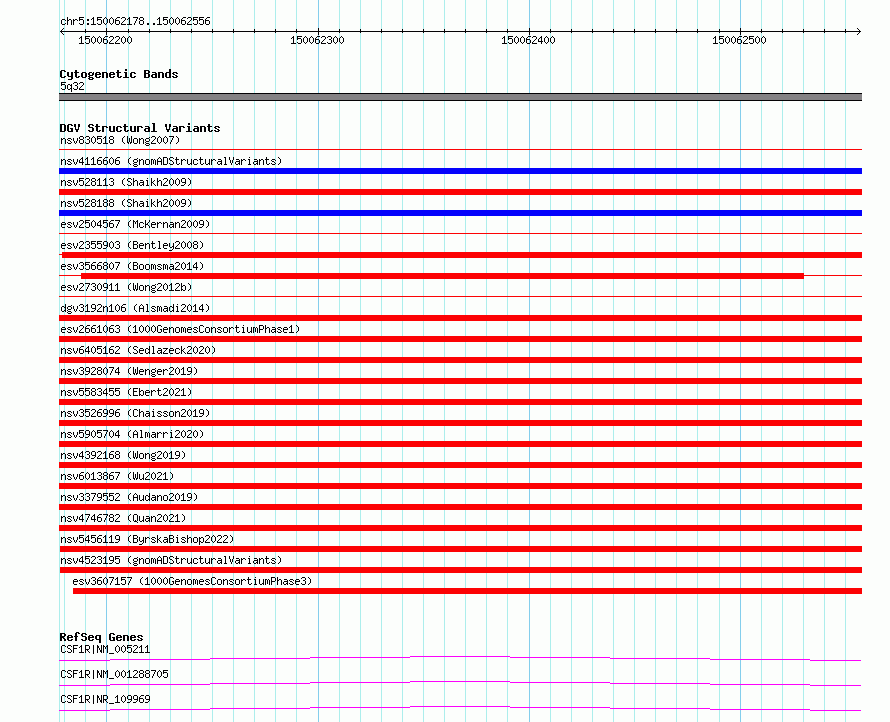Click the red bar under nsv6013867

point(460,486)
